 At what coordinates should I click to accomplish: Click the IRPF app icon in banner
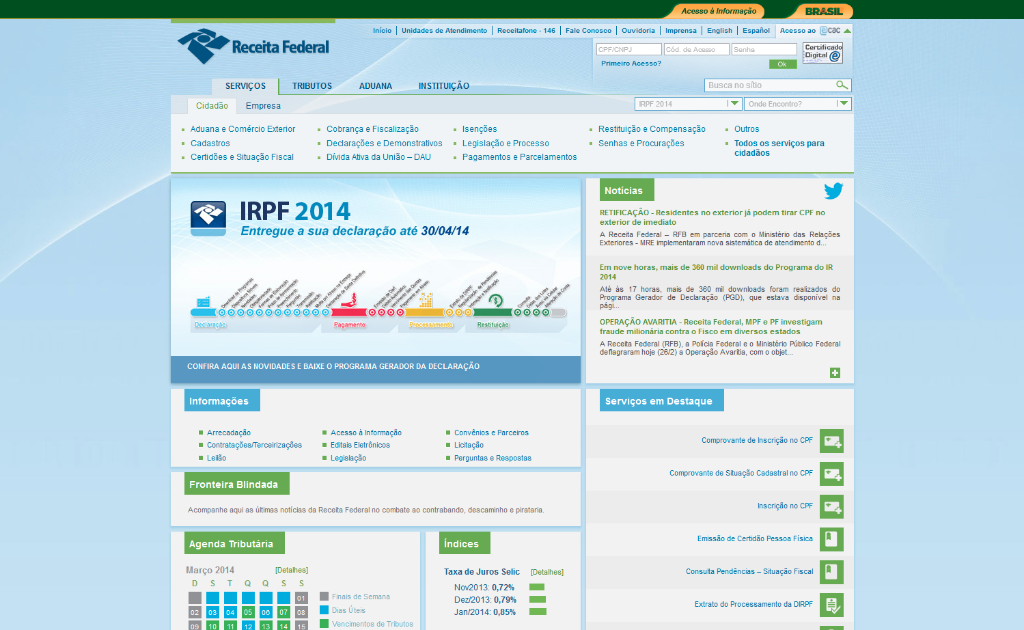(x=208, y=218)
